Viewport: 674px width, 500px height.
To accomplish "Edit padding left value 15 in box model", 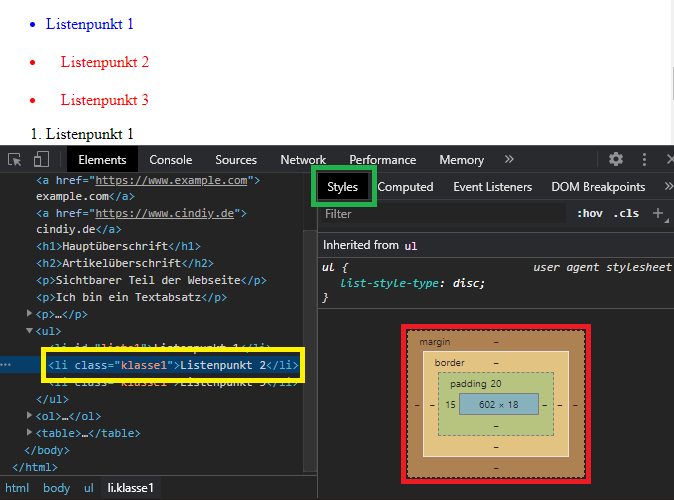I will [x=450, y=404].
